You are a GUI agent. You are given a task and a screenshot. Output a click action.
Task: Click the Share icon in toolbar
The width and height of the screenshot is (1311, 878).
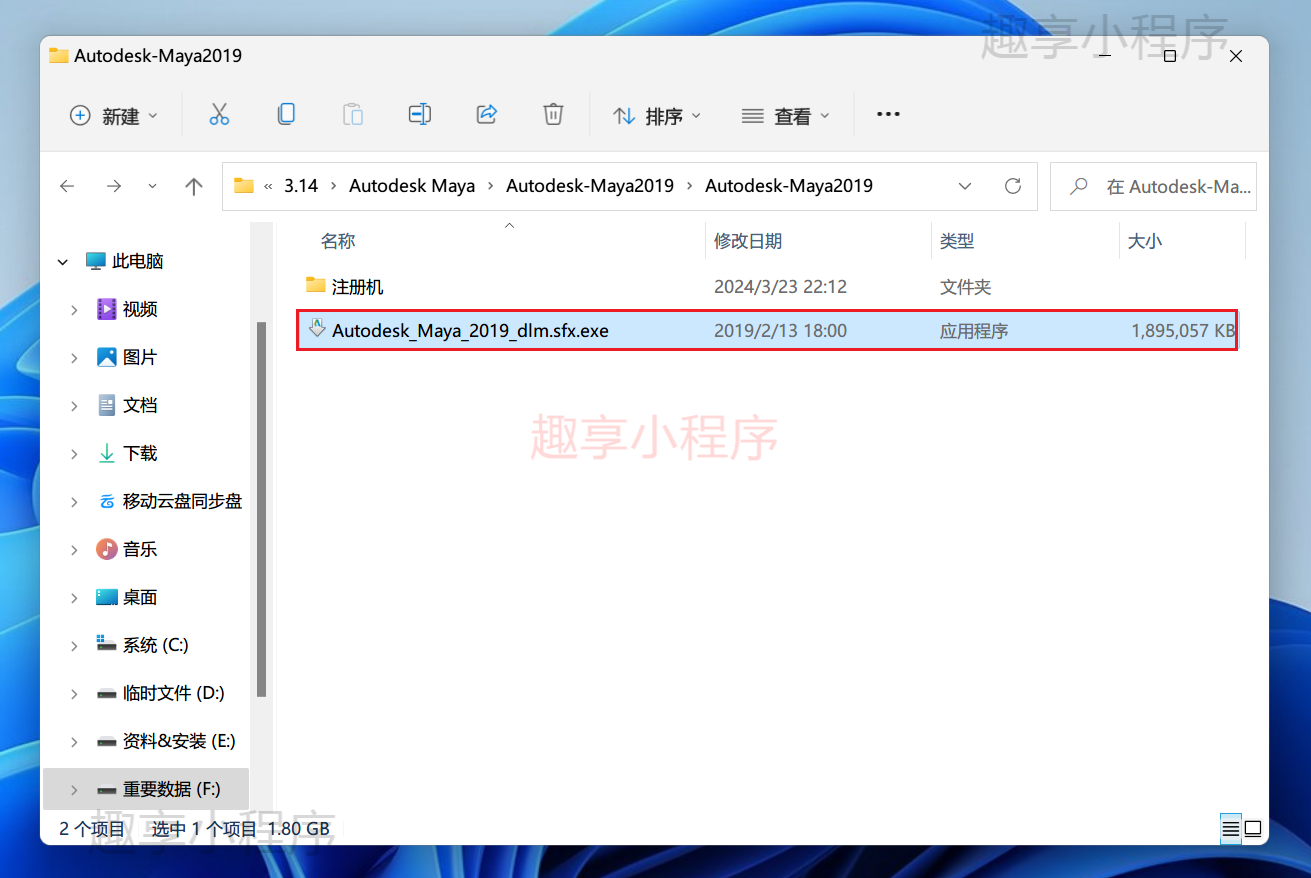click(x=487, y=115)
